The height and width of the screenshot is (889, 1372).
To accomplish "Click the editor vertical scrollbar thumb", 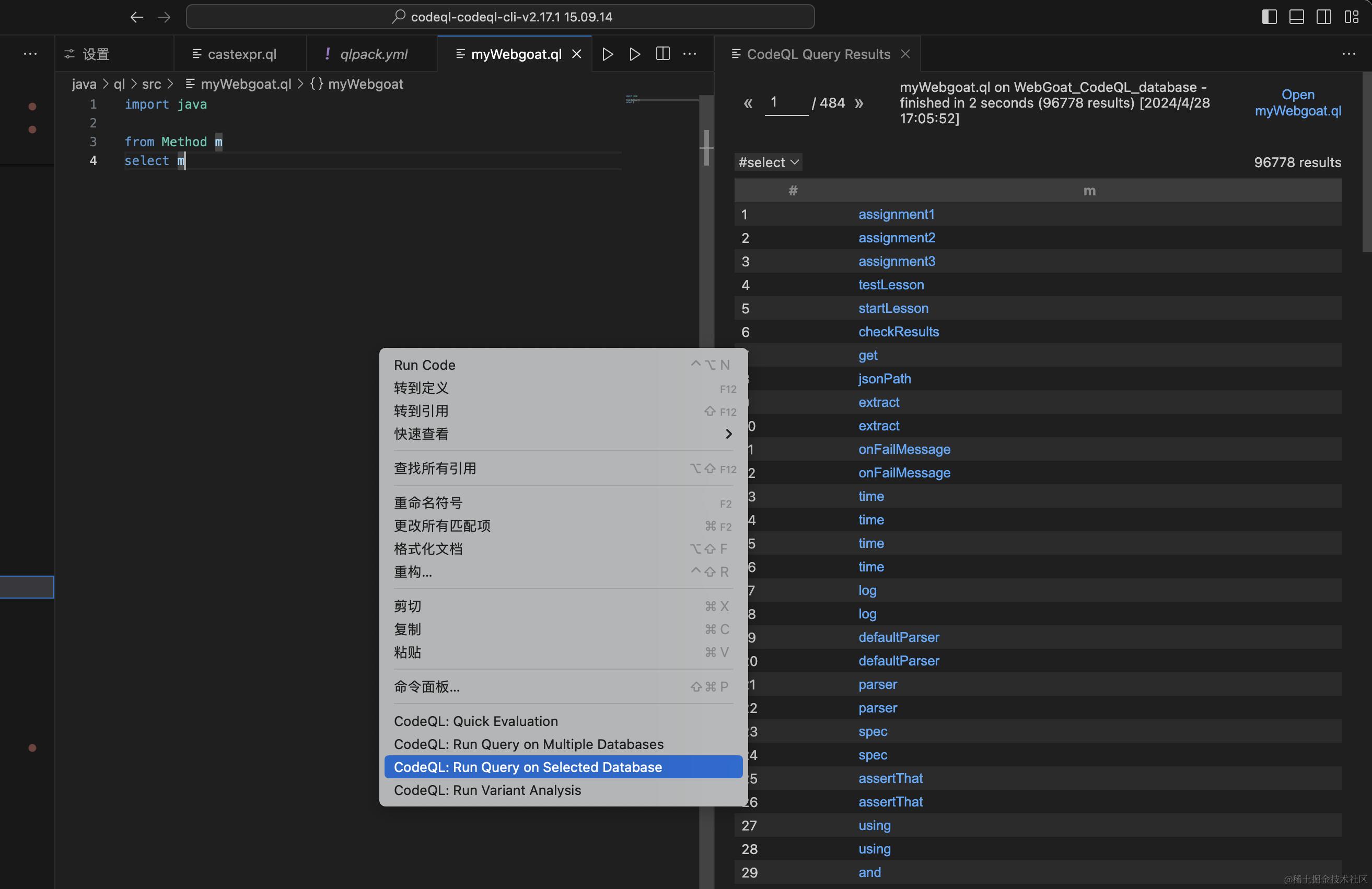I will [x=706, y=147].
